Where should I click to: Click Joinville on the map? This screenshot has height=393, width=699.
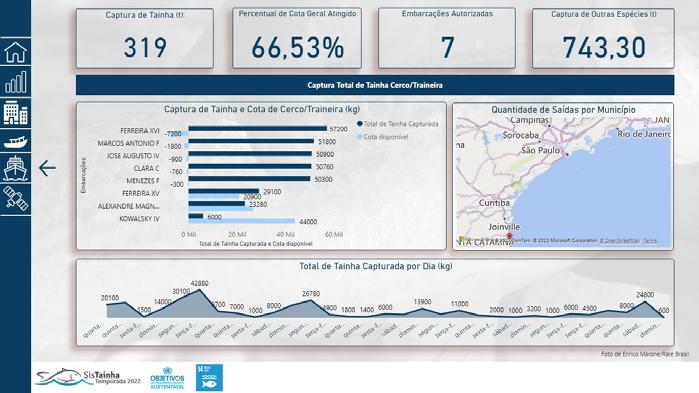(x=504, y=227)
